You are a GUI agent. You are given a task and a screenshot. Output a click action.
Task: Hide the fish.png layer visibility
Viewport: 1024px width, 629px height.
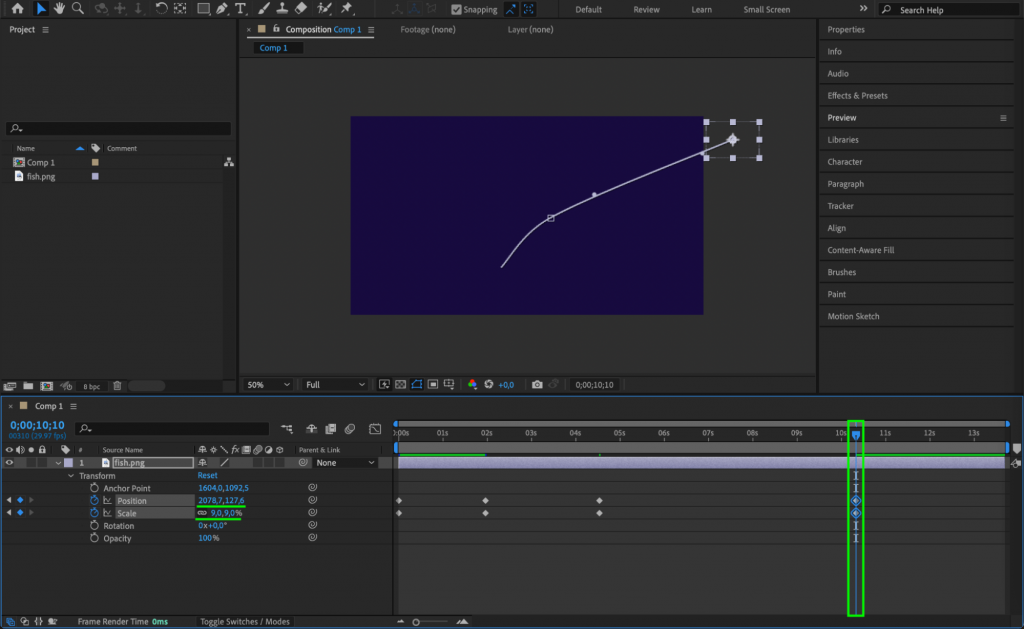(8, 462)
